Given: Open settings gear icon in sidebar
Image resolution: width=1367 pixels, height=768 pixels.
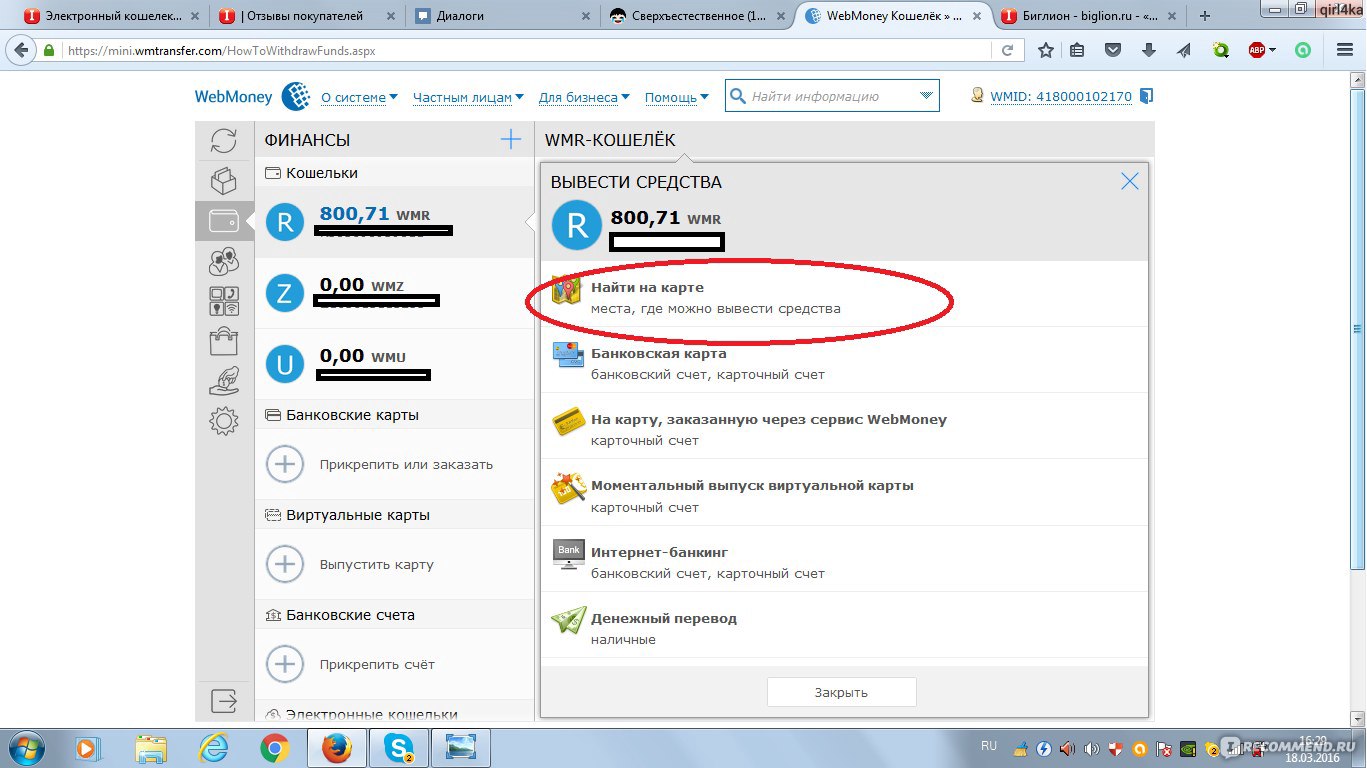Looking at the screenshot, I should 224,421.
